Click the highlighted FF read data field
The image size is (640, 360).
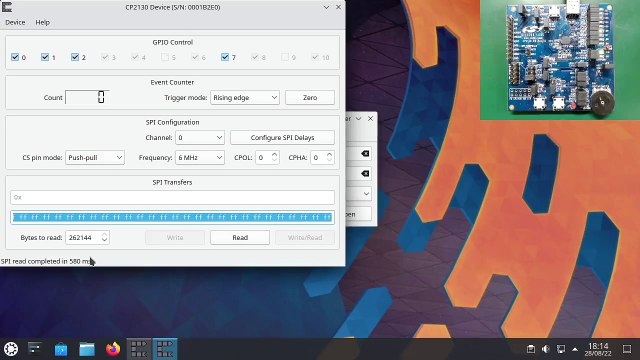(x=172, y=218)
